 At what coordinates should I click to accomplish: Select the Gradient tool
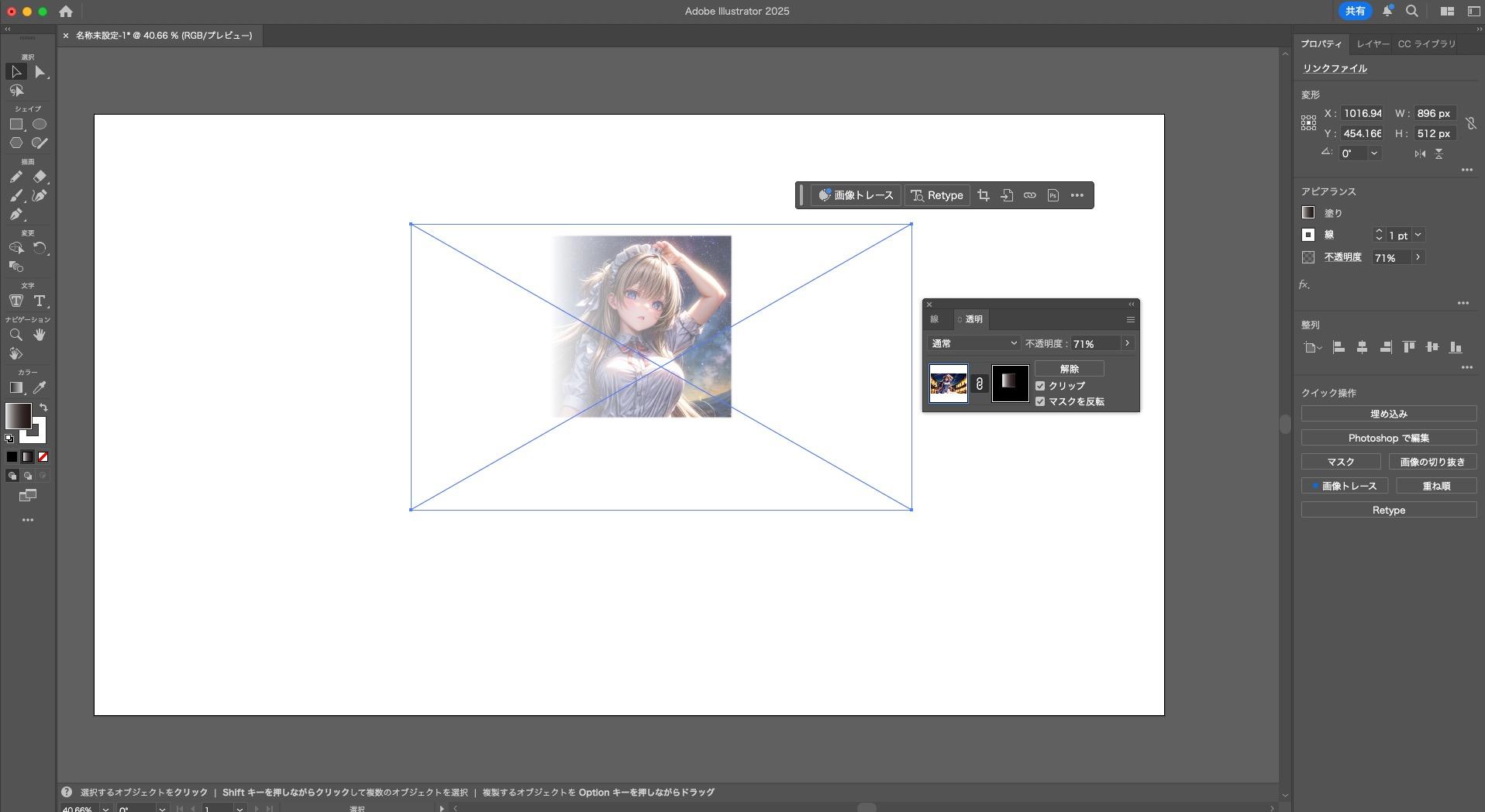click(x=16, y=387)
